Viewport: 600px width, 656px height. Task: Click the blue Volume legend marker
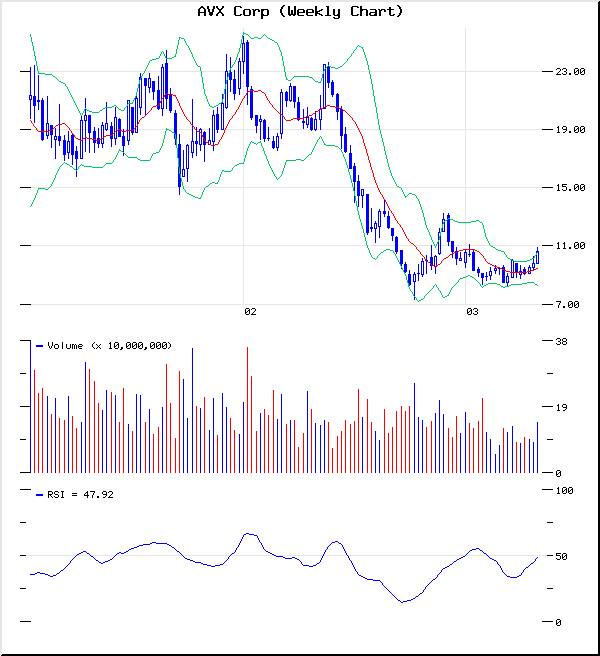(x=39, y=346)
